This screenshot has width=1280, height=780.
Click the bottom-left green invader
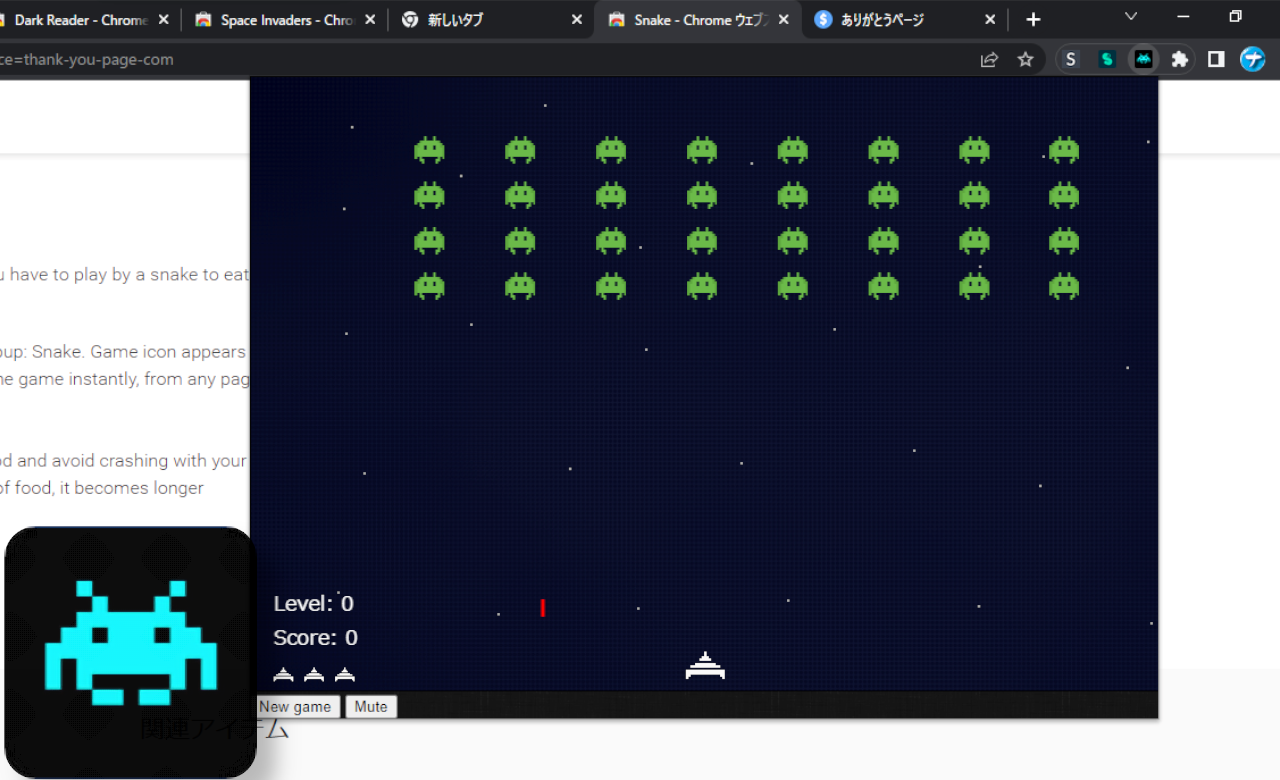pyautogui.click(x=429, y=286)
